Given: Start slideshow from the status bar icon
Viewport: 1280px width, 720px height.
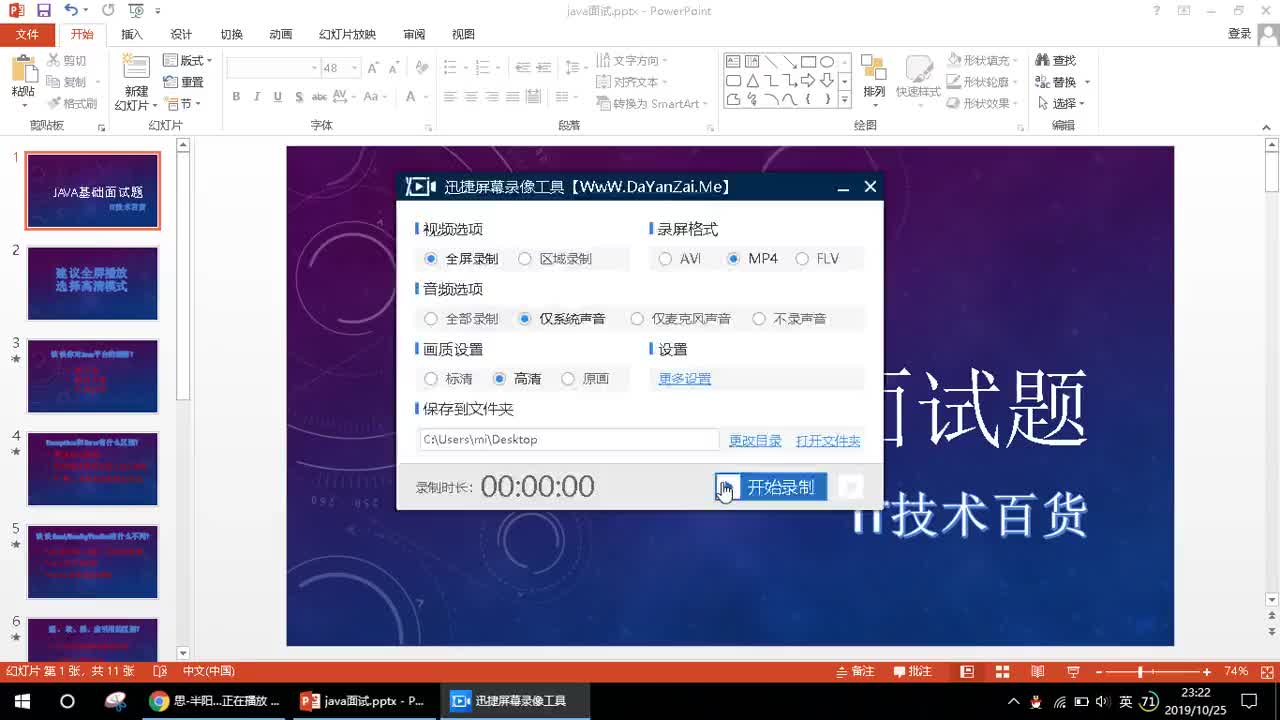Looking at the screenshot, I should click(1073, 672).
